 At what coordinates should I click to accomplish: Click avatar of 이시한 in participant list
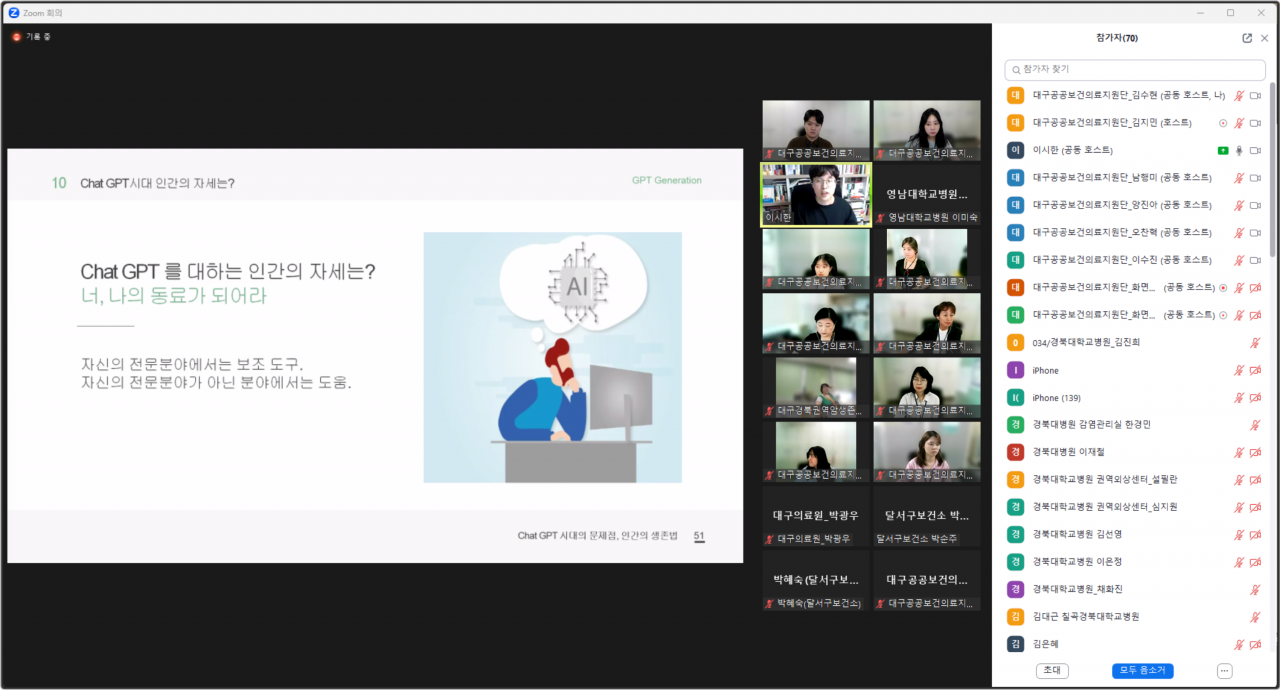[1016, 150]
